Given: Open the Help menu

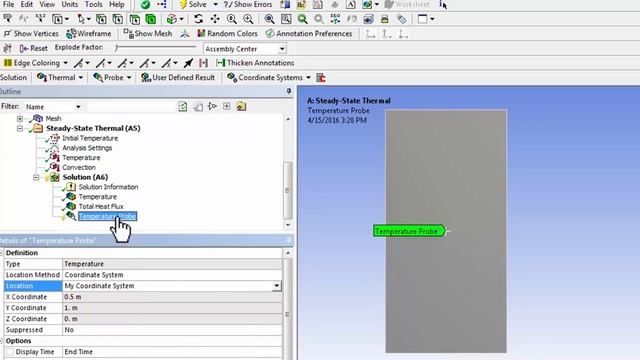Looking at the screenshot, I should pos(117,4).
